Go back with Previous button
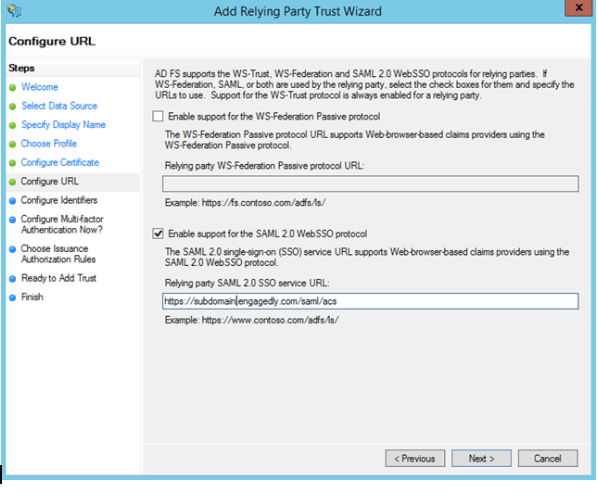This screenshot has width=598, height=496. click(x=415, y=458)
